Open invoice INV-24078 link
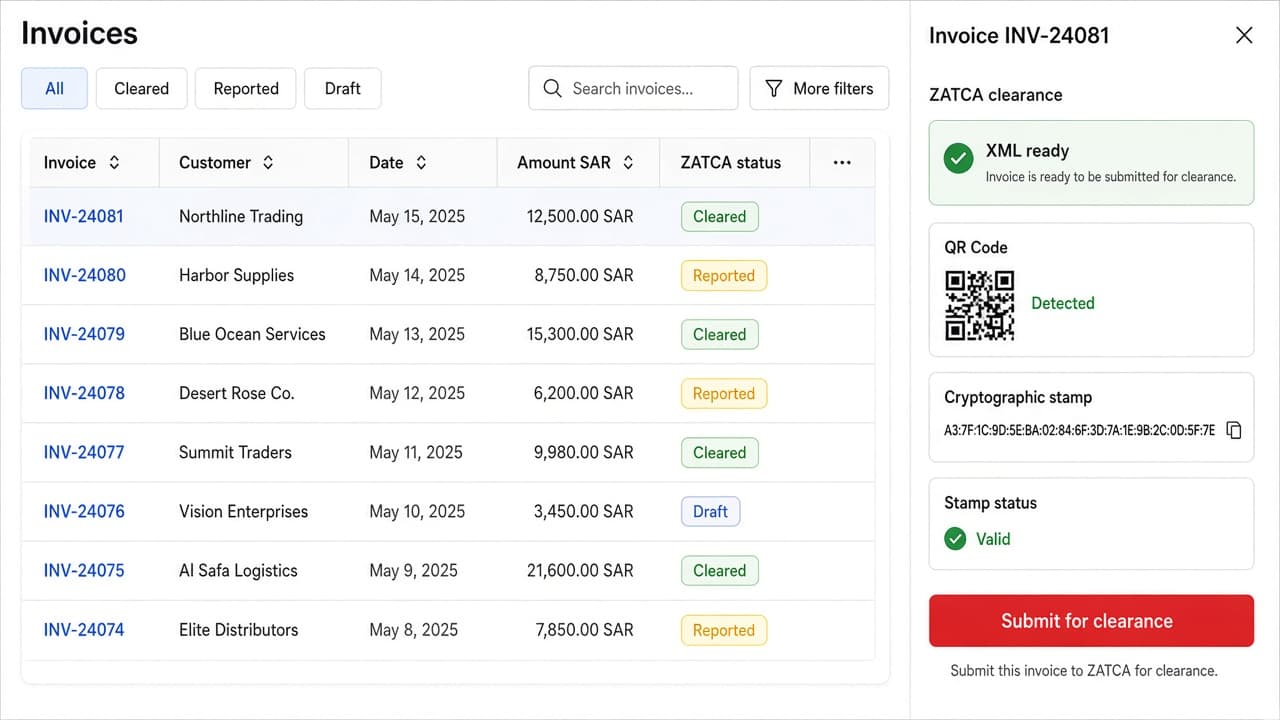 84,393
